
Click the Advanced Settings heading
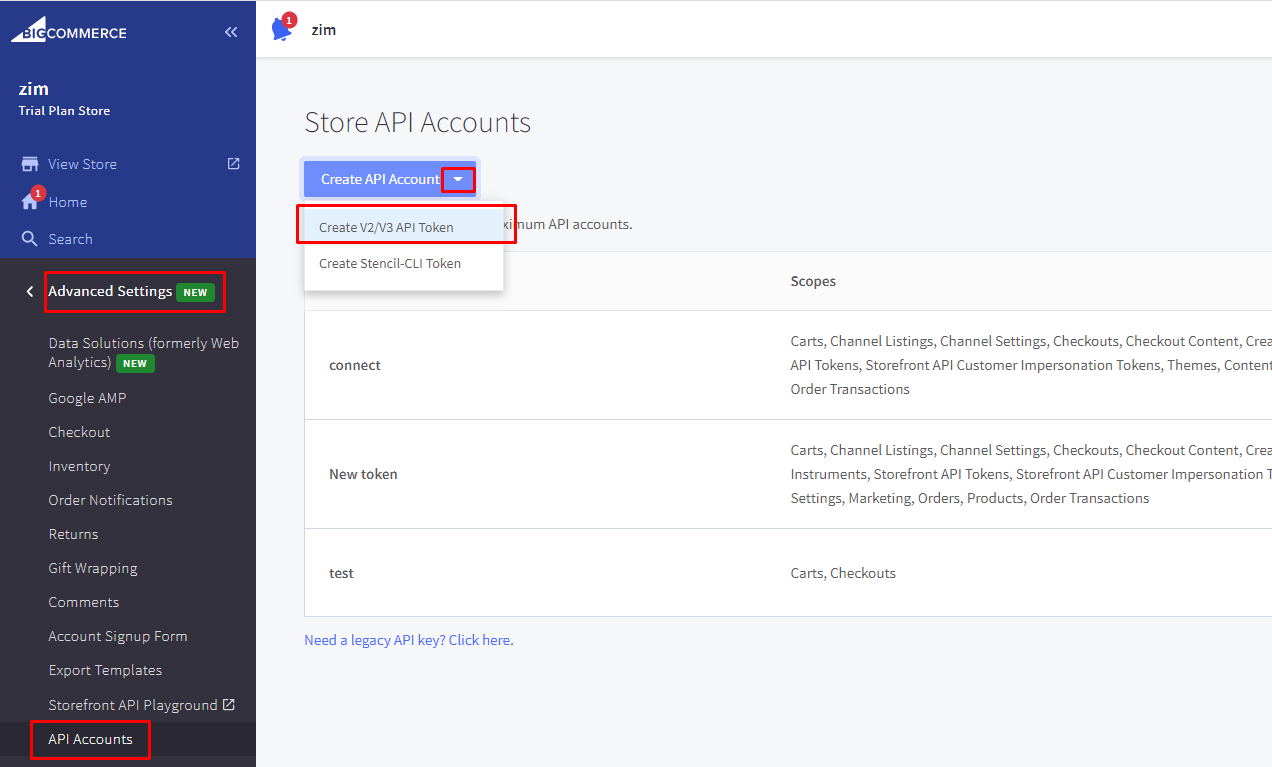click(x=110, y=292)
